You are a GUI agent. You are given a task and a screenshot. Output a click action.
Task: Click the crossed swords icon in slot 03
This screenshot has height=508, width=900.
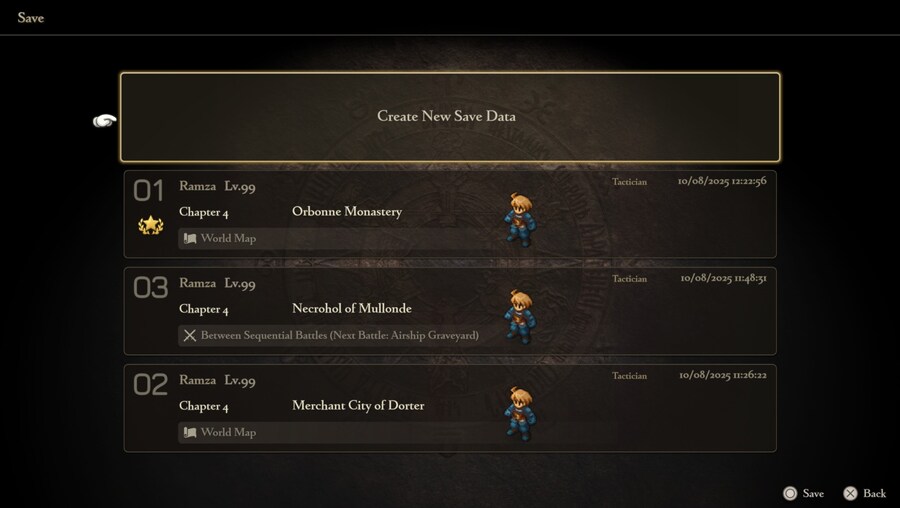189,335
